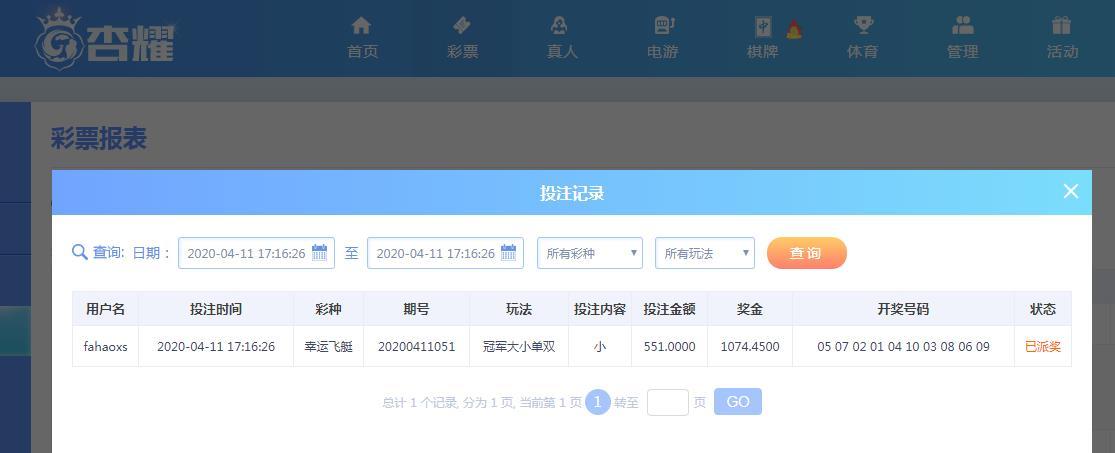Viewport: 1115px width, 453px height.
Task: Open the 棋牌 card games icon
Action: coord(763,27)
